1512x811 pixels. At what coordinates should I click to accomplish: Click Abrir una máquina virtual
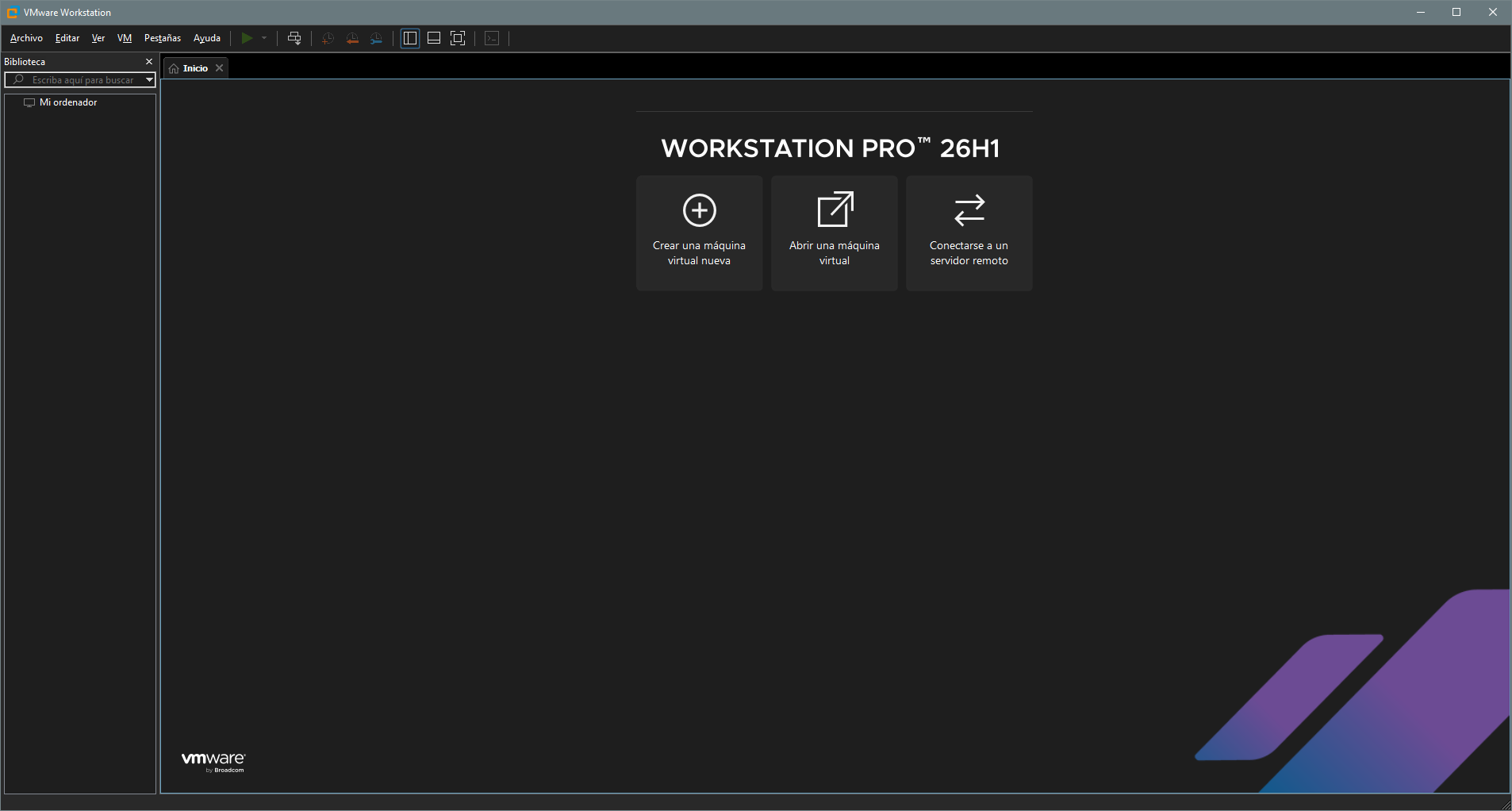[x=835, y=233]
